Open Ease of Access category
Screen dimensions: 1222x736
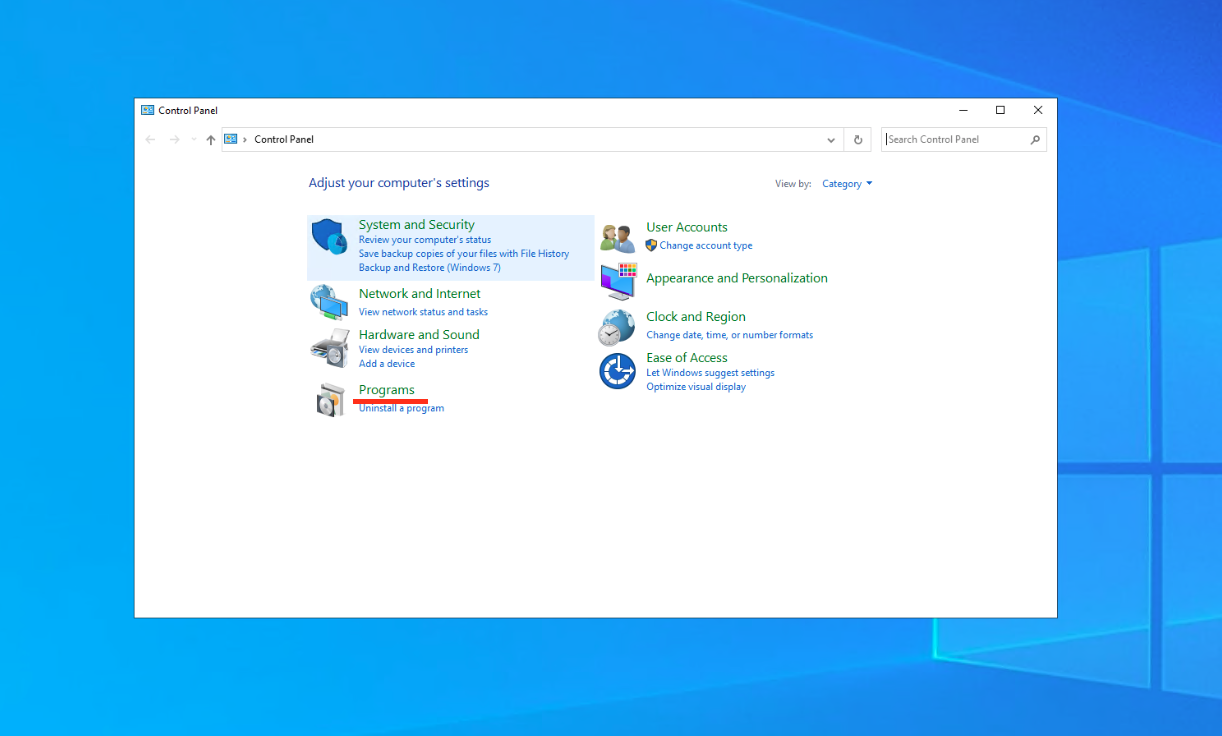click(687, 358)
